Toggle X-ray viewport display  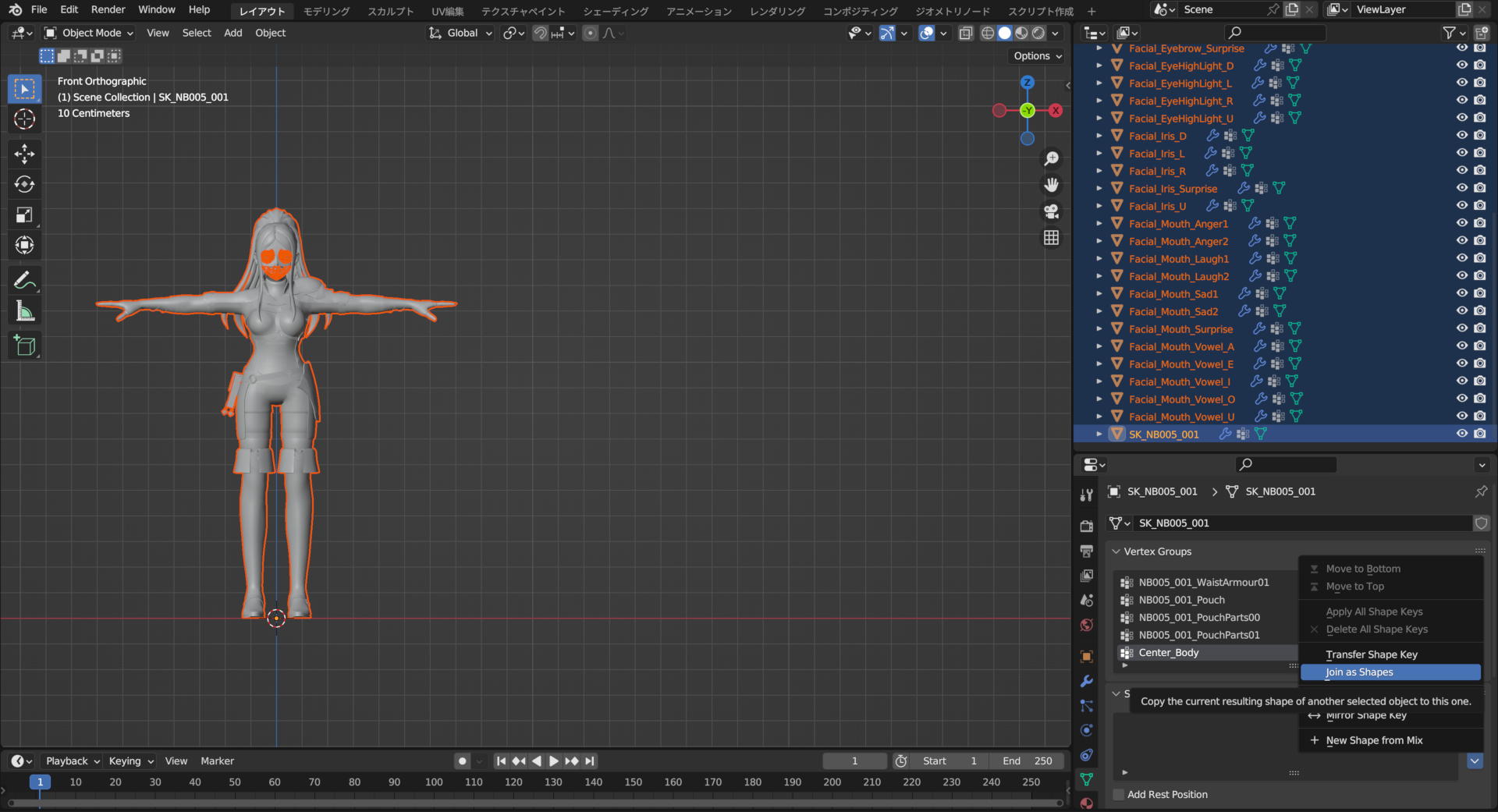966,33
